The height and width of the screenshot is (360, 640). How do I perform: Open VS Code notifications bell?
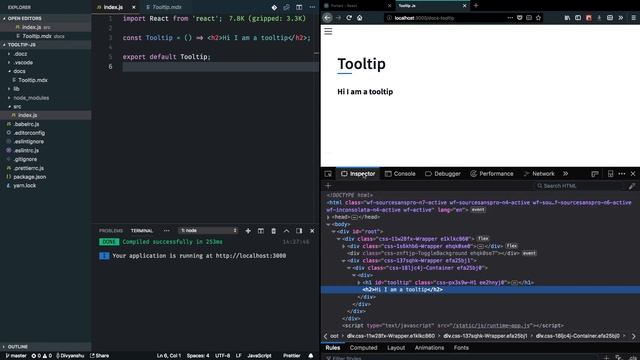click(x=311, y=356)
